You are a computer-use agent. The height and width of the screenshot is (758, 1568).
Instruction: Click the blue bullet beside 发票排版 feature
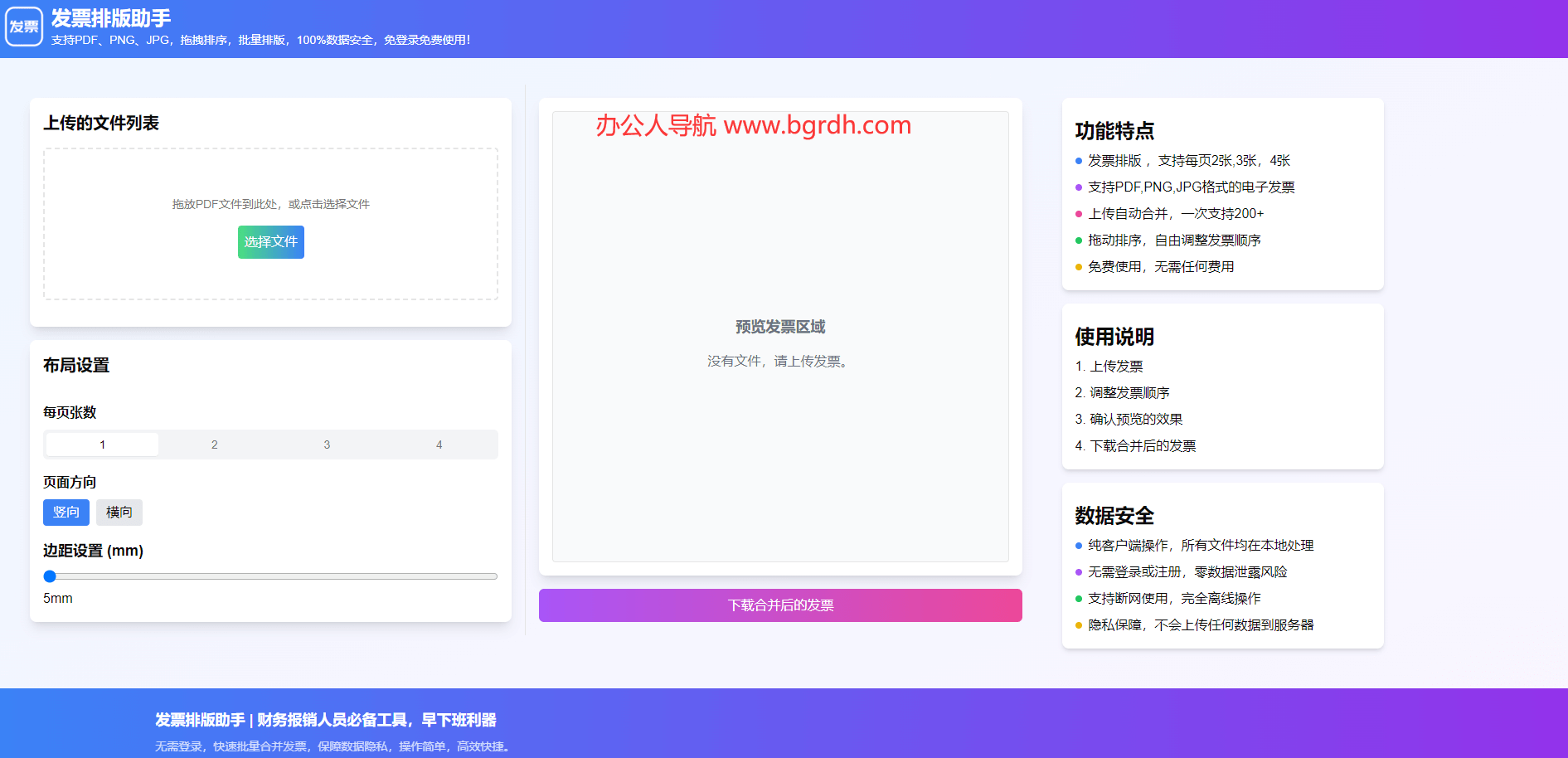(1079, 161)
